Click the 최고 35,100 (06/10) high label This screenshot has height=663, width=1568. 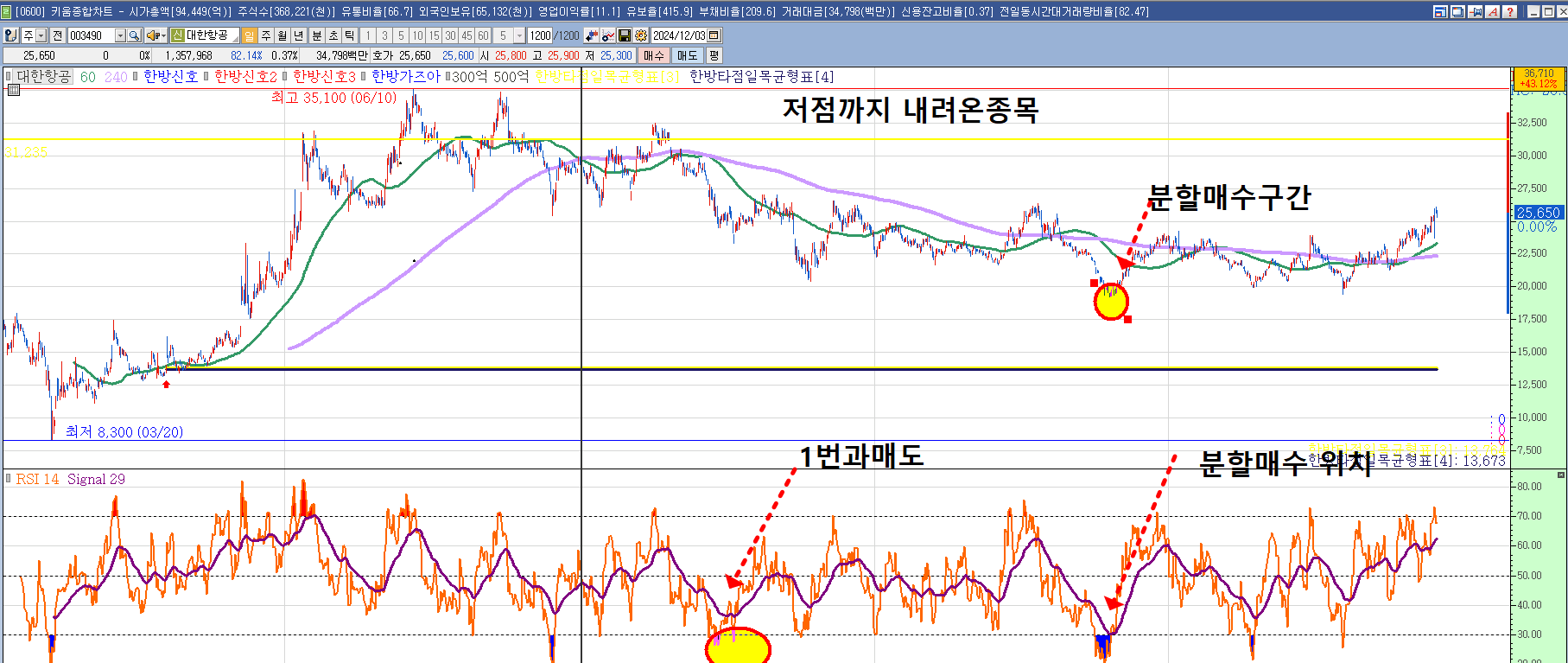(333, 98)
